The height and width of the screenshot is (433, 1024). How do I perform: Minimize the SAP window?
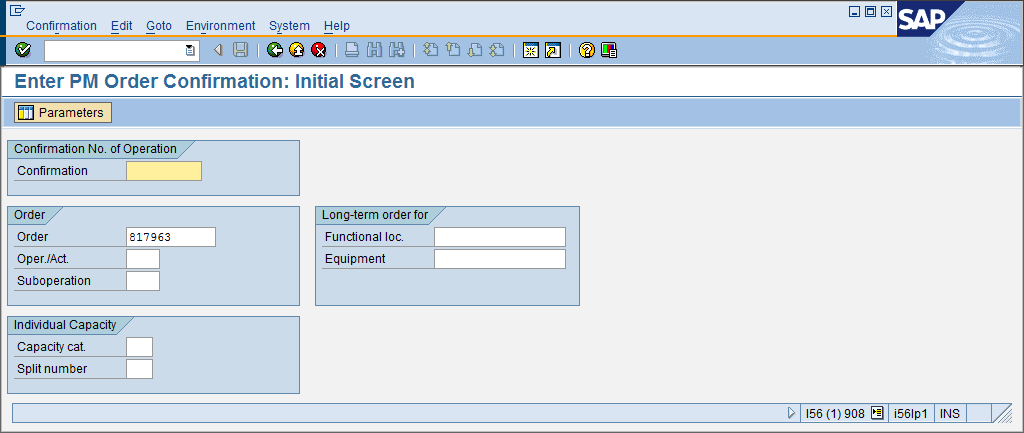point(854,11)
